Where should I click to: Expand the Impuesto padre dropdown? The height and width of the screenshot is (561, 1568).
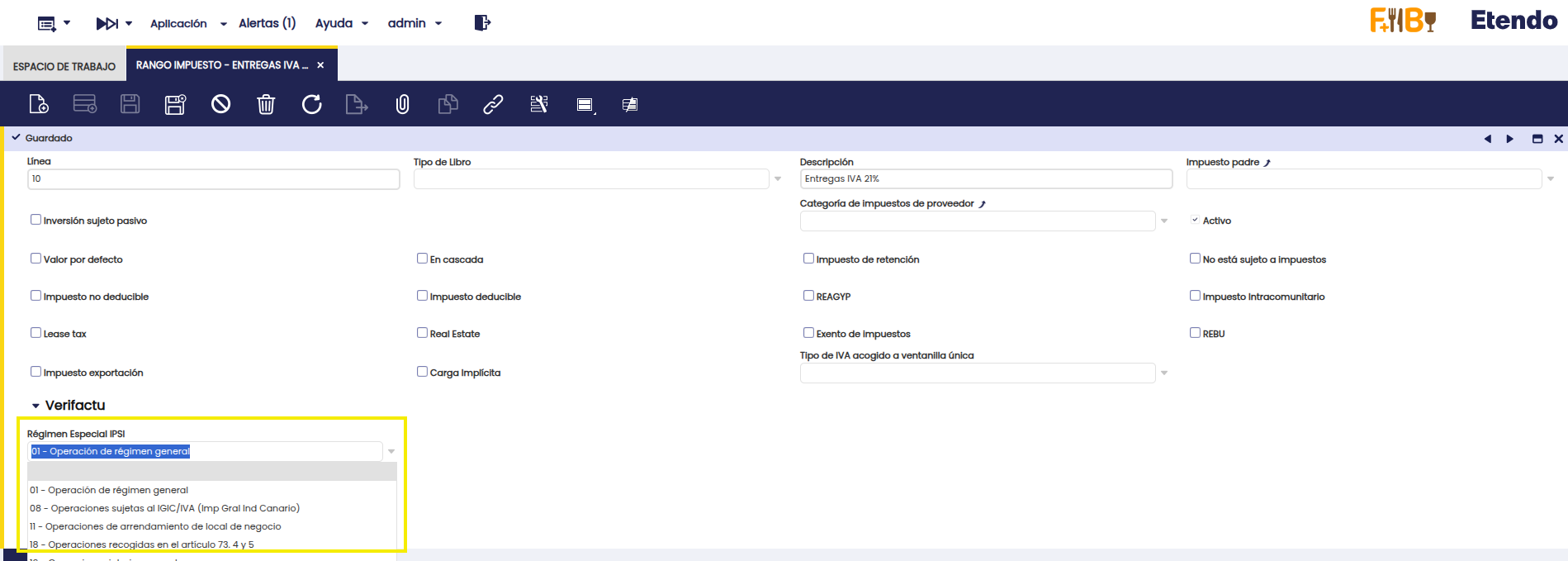(1550, 179)
